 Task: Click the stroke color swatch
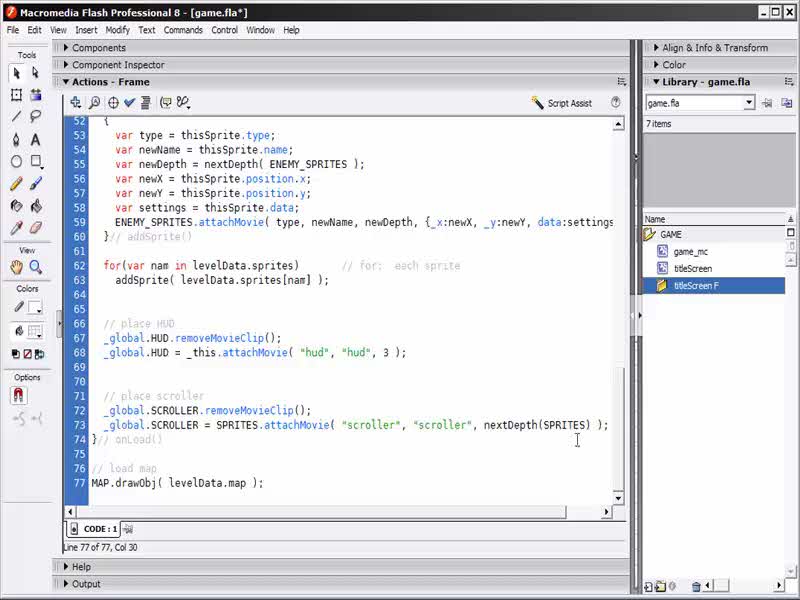click(x=35, y=307)
